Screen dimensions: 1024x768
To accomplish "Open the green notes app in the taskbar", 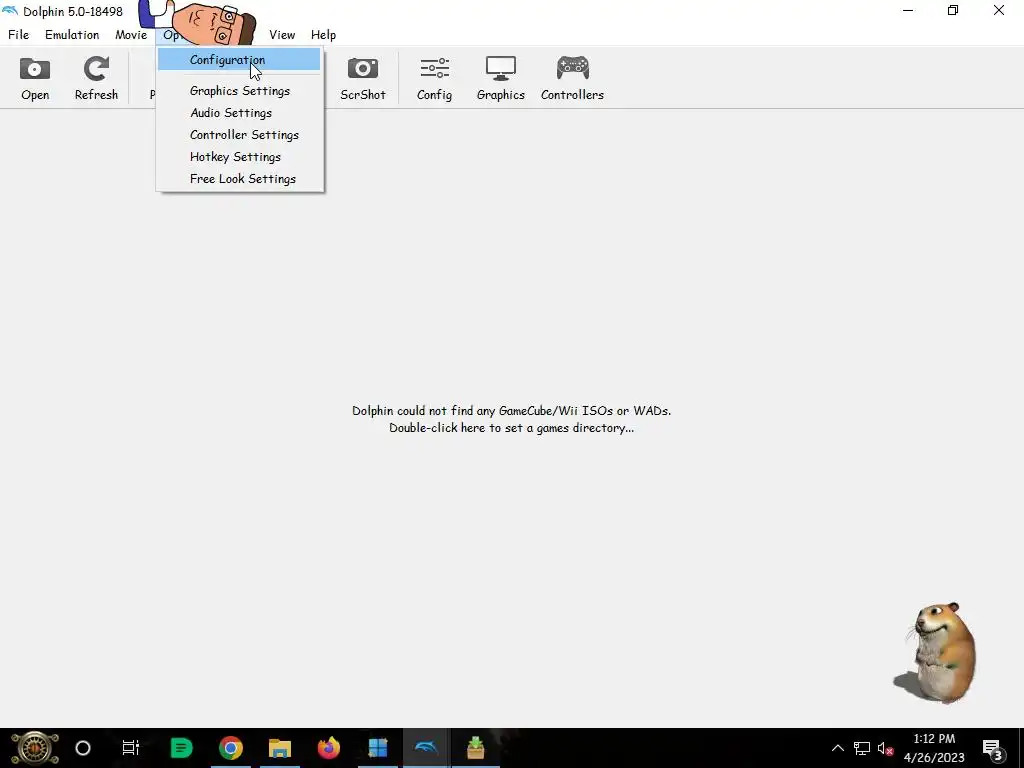I will click(x=181, y=748).
